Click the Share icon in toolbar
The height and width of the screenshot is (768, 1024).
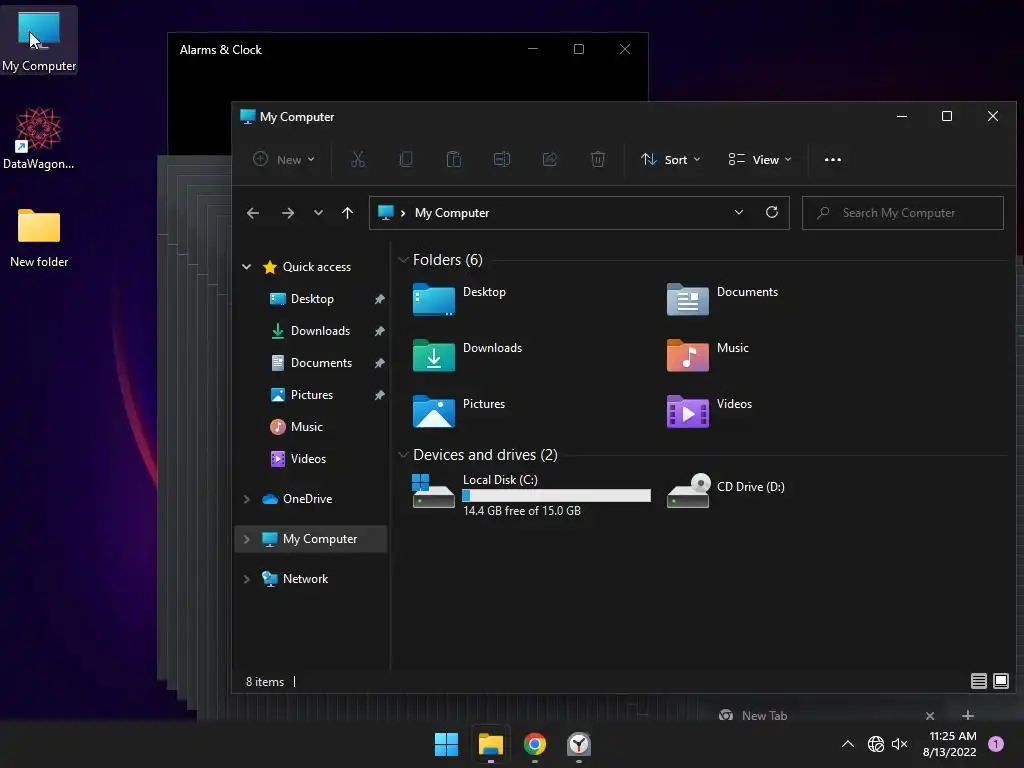[x=550, y=159]
